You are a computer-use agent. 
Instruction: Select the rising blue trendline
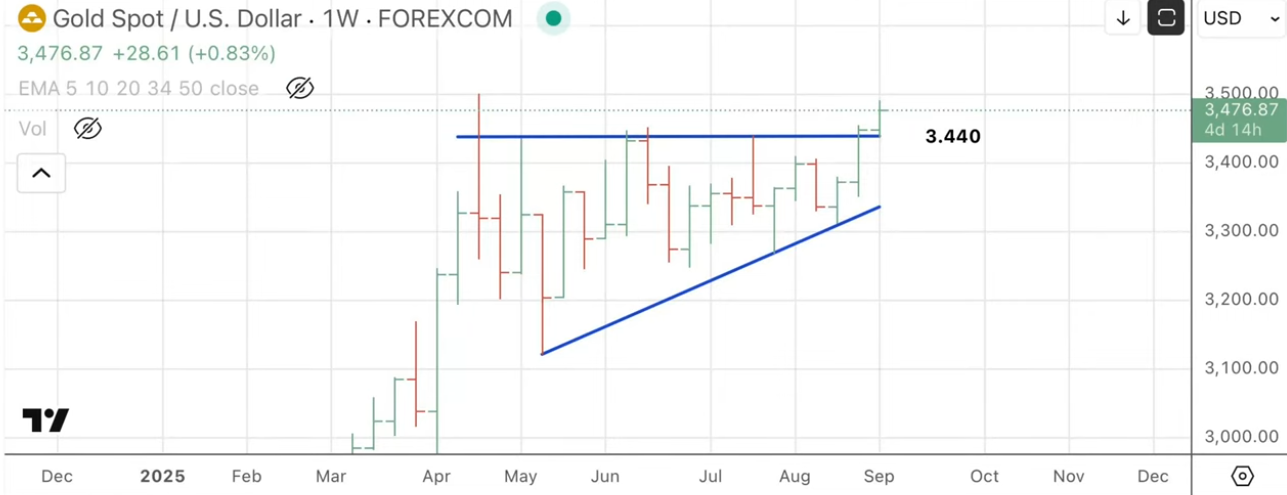pyautogui.click(x=710, y=279)
